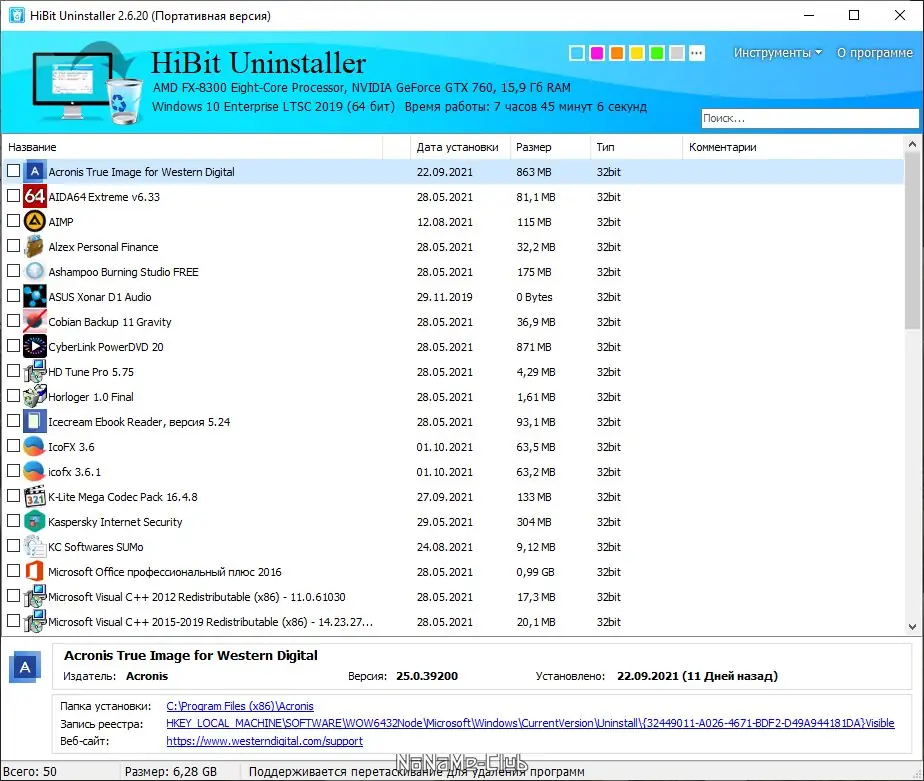The height and width of the screenshot is (781, 924).
Task: Click the Visual C++ 2015-2019 Redistributable icon
Action: [35, 621]
